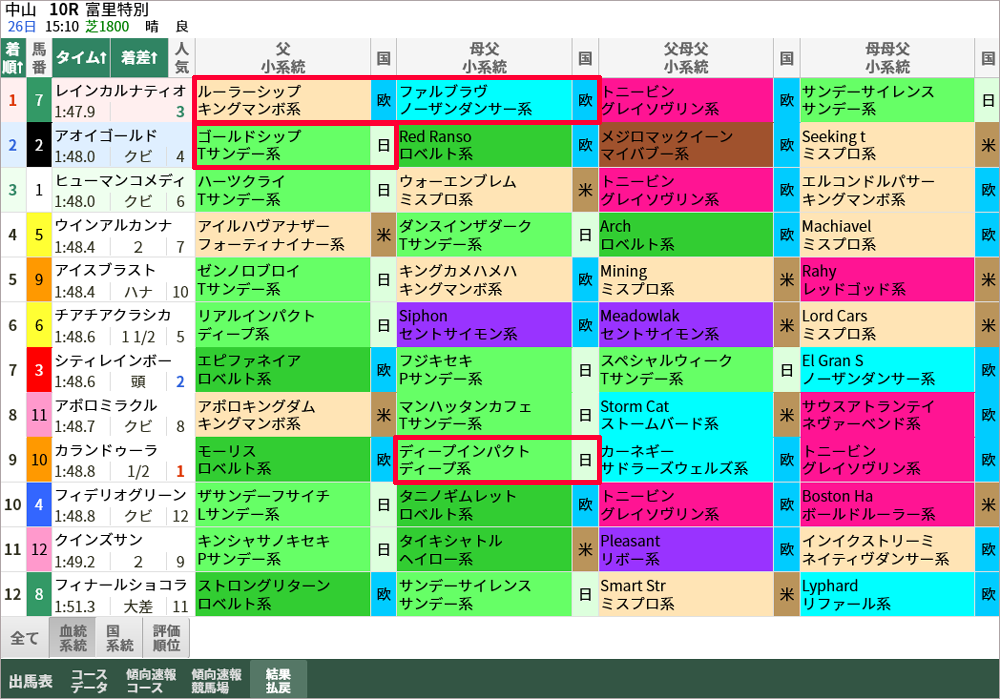Click the 馬番 column header
Image resolution: width=1000 pixels, height=699 pixels.
39,58
